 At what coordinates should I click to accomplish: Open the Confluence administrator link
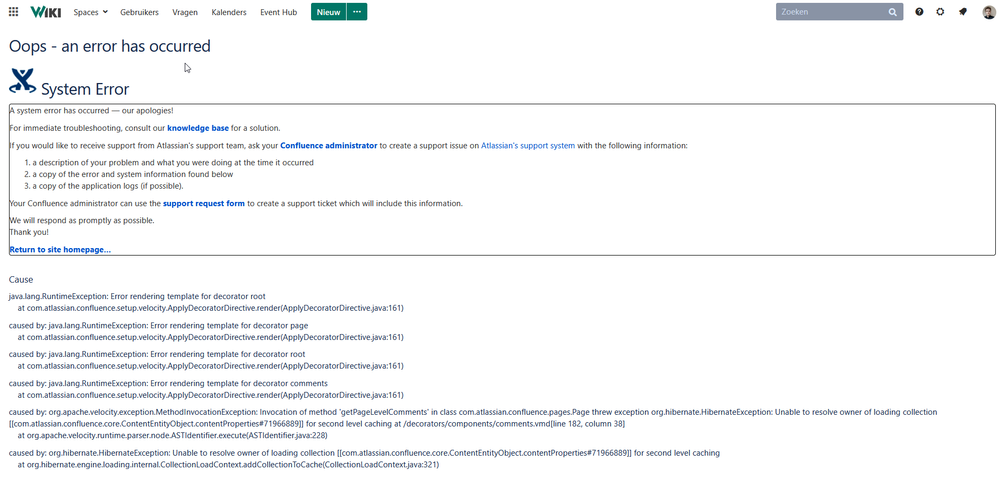328,146
